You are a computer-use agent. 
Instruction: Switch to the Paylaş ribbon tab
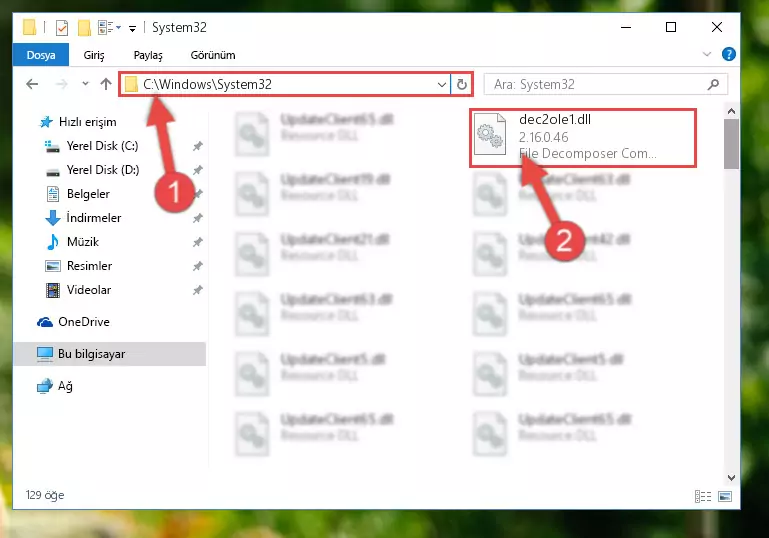tap(148, 55)
